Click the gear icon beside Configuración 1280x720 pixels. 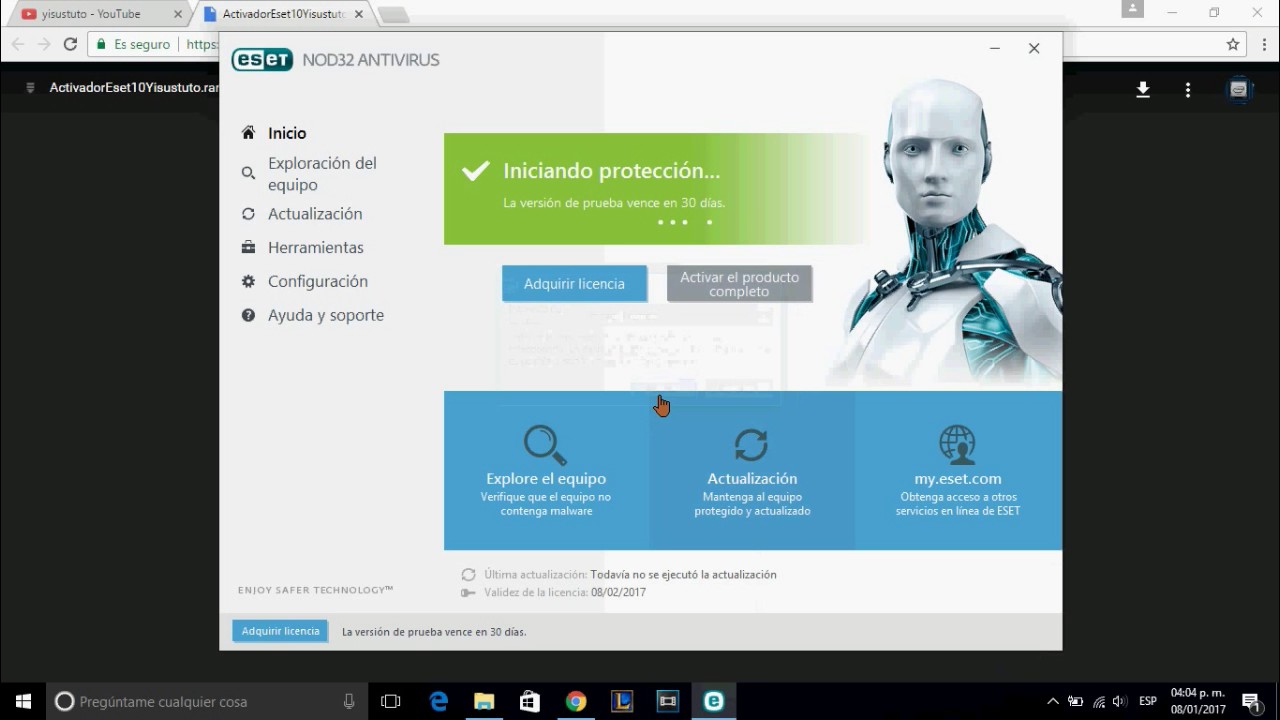pos(248,281)
